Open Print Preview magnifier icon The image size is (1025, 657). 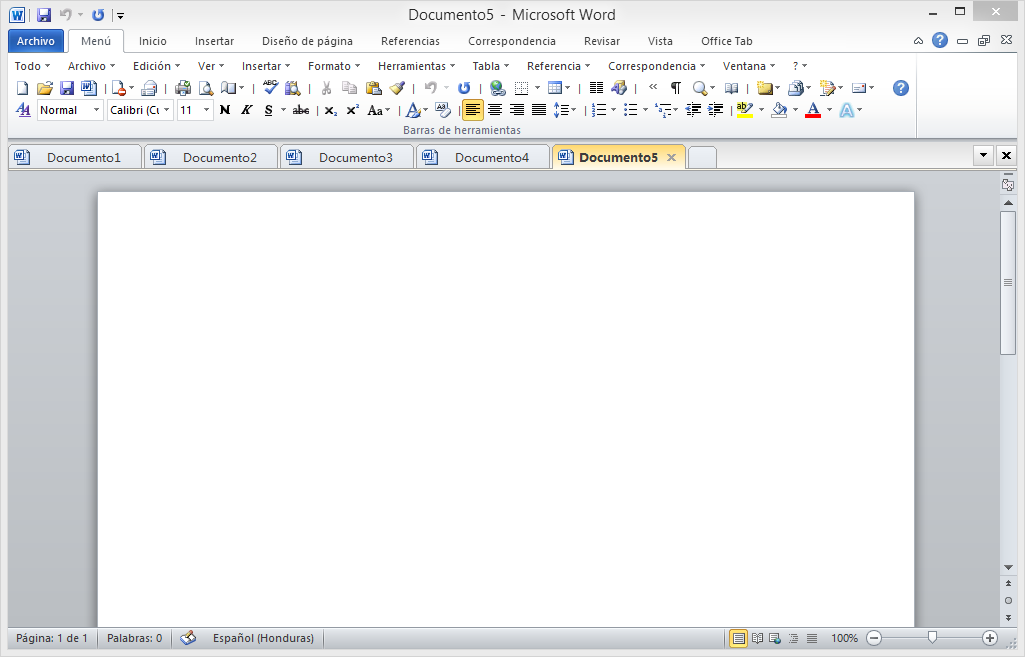(206, 88)
